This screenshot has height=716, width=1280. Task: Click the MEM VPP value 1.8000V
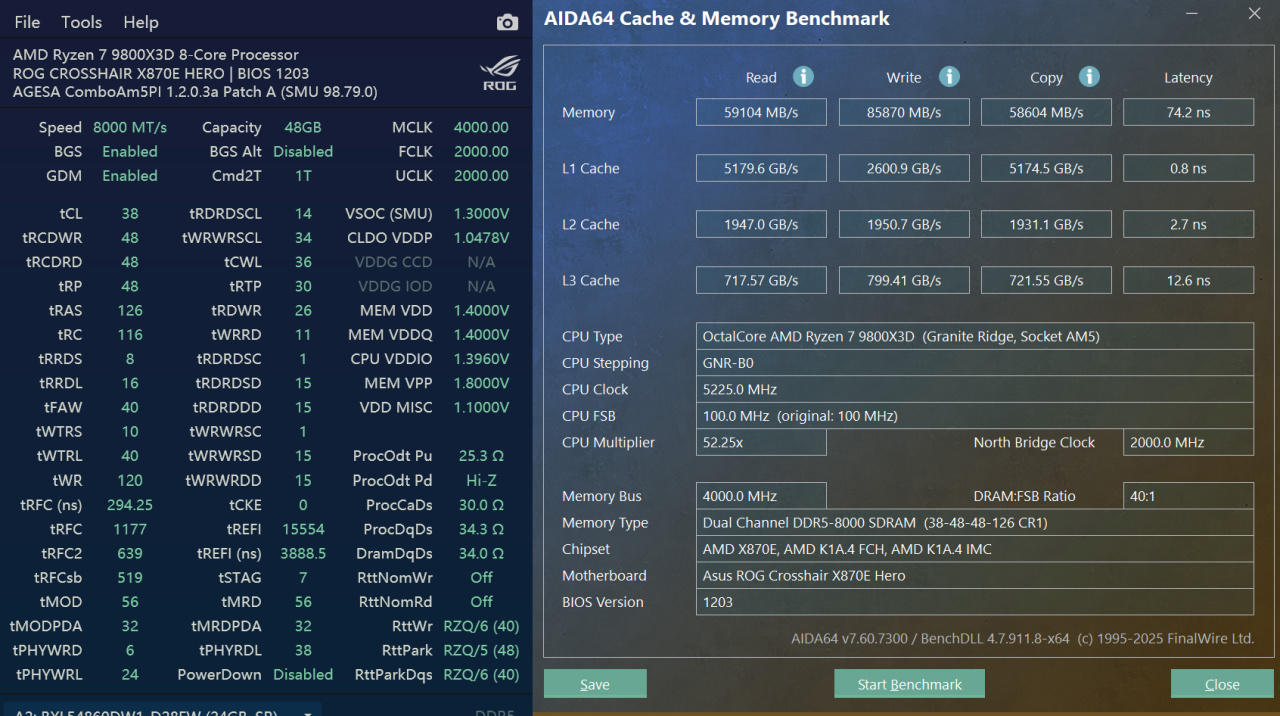click(x=481, y=383)
